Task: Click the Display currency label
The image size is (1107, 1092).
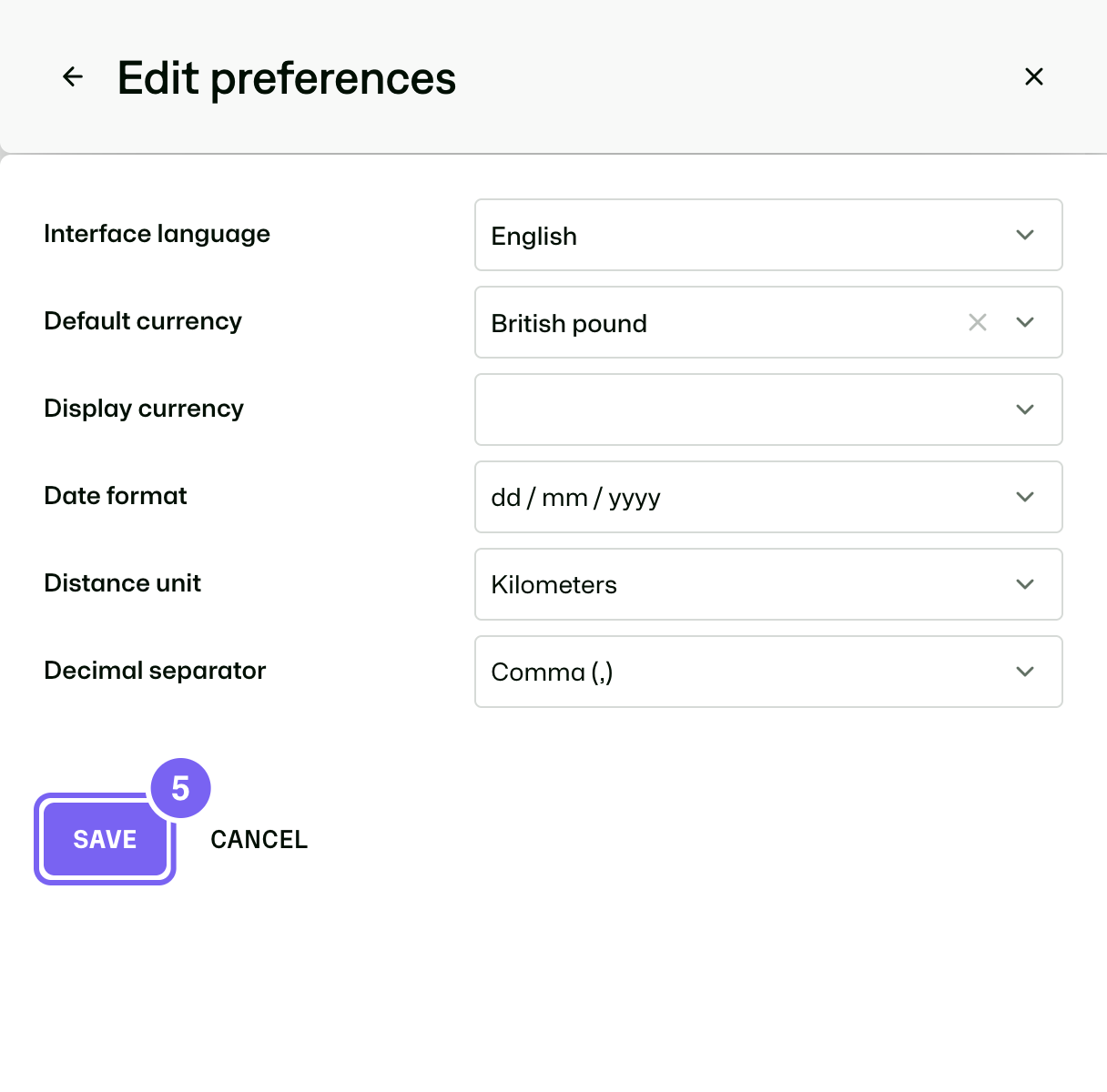Action: point(144,409)
